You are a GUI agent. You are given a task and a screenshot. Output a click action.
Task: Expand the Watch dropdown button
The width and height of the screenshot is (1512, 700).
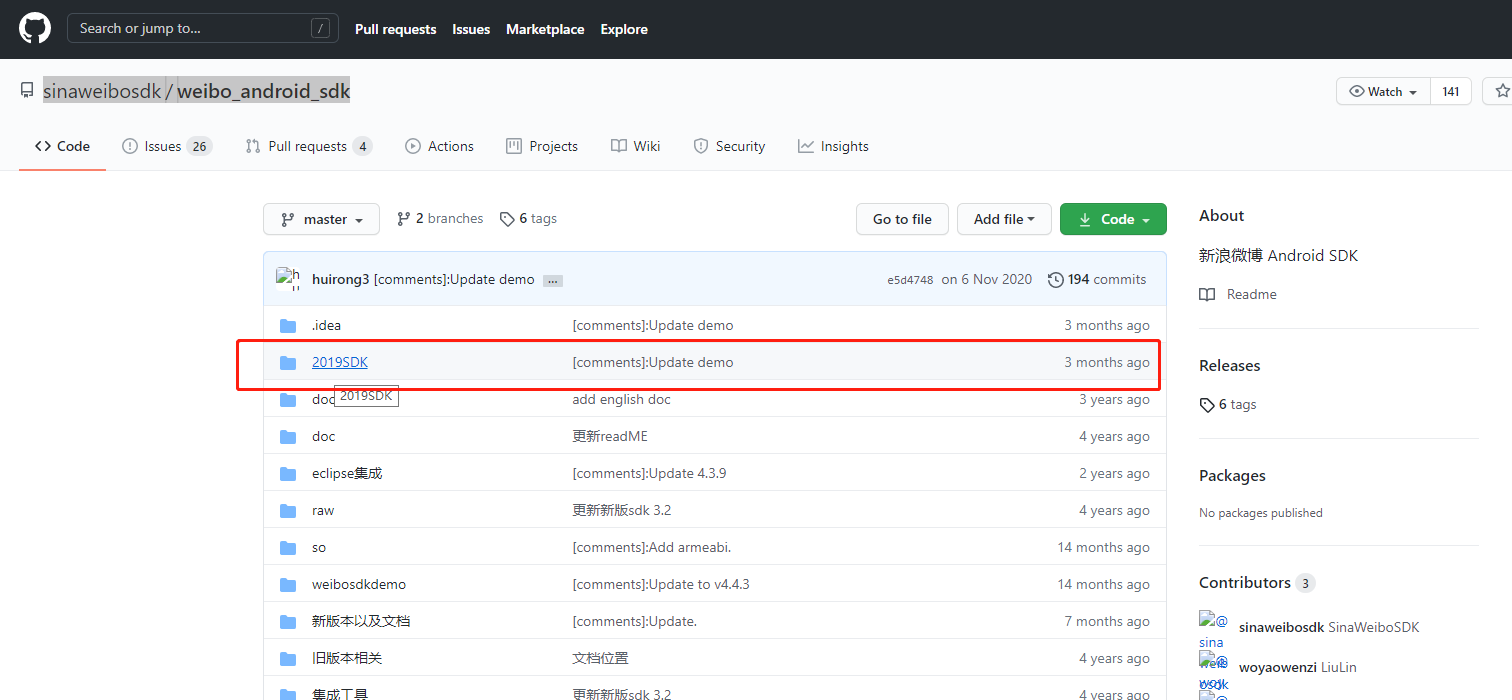coord(1384,91)
